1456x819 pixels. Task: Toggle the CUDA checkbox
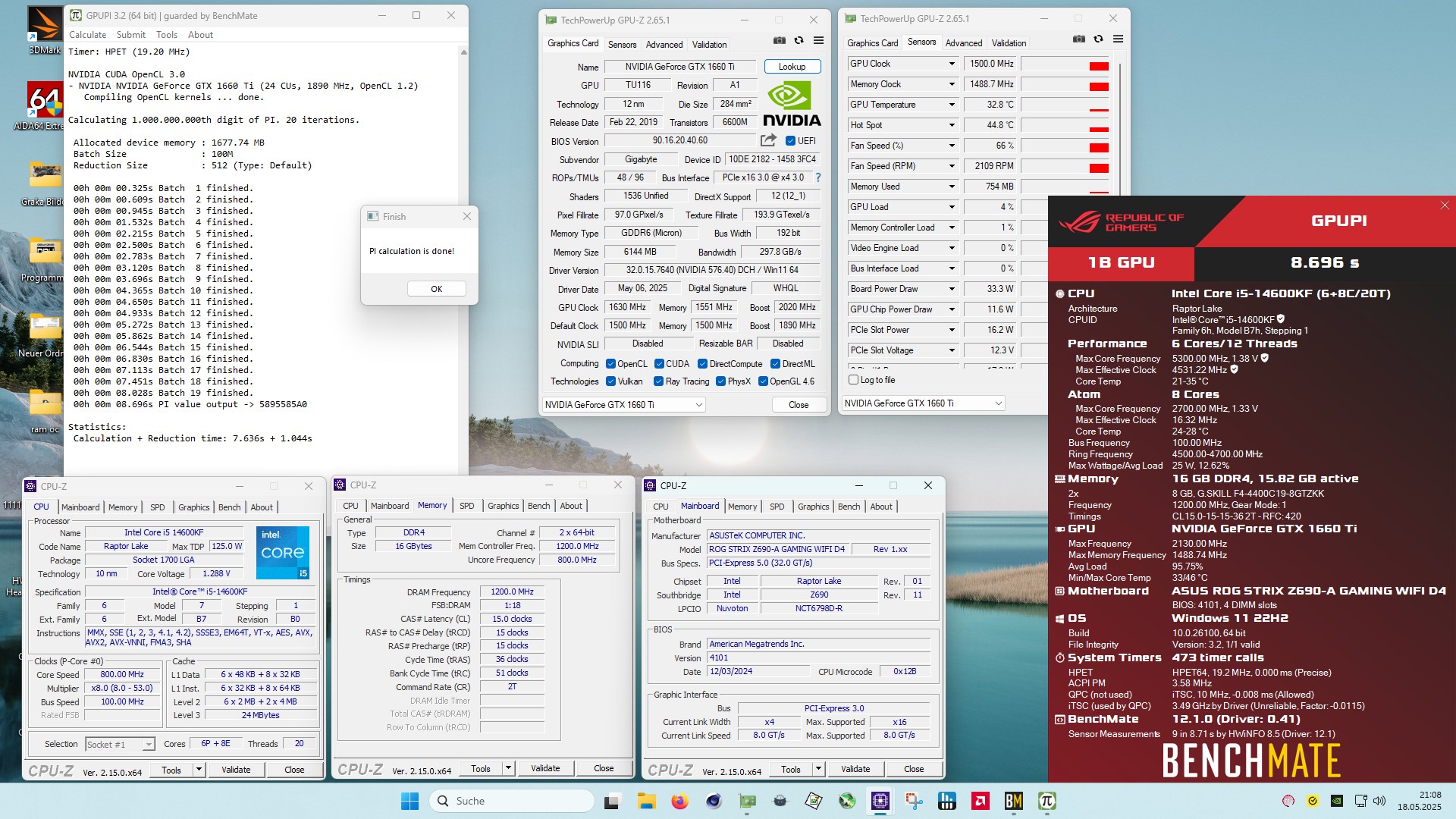pos(659,364)
